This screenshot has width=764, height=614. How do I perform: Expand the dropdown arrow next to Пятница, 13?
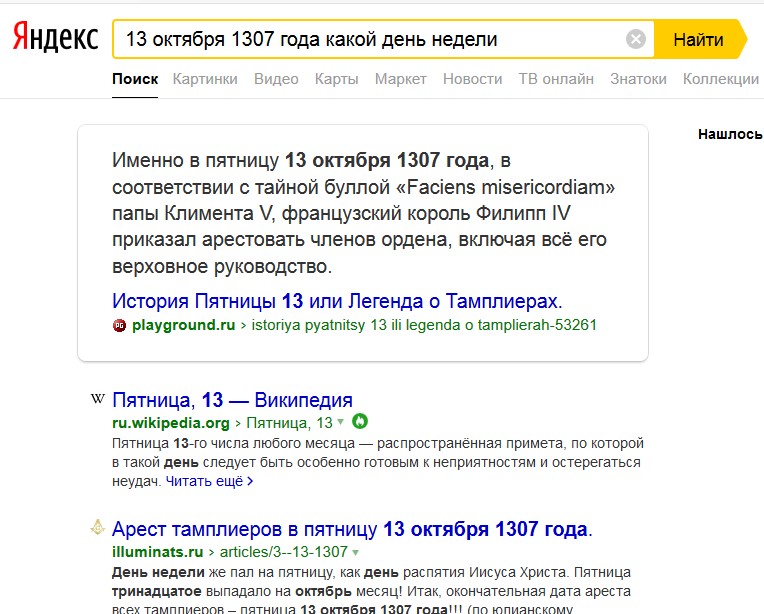(x=341, y=422)
